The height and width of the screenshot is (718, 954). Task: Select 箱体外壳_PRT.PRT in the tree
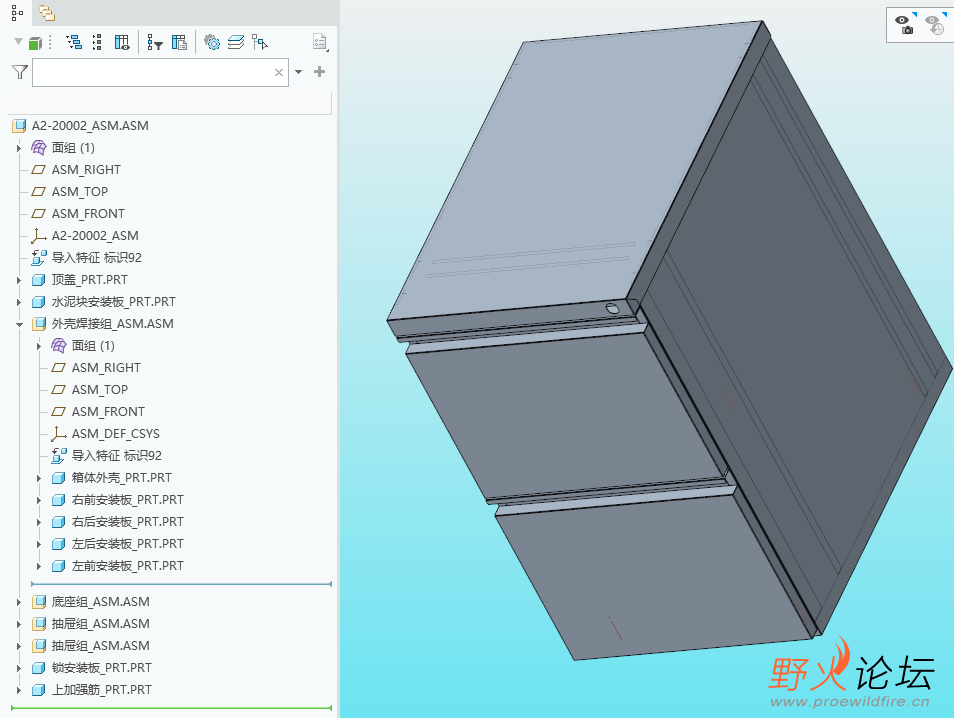[121, 478]
